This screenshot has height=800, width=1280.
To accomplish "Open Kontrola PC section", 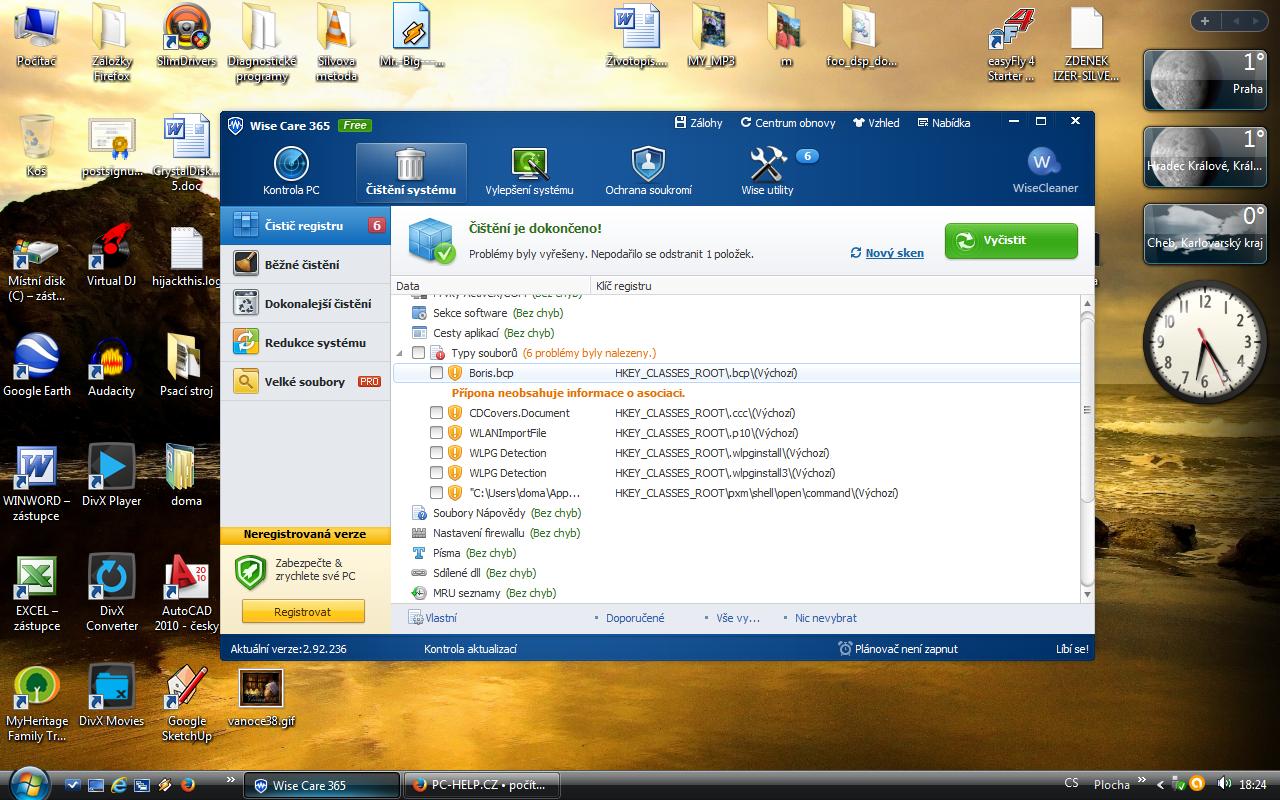I will [x=291, y=171].
